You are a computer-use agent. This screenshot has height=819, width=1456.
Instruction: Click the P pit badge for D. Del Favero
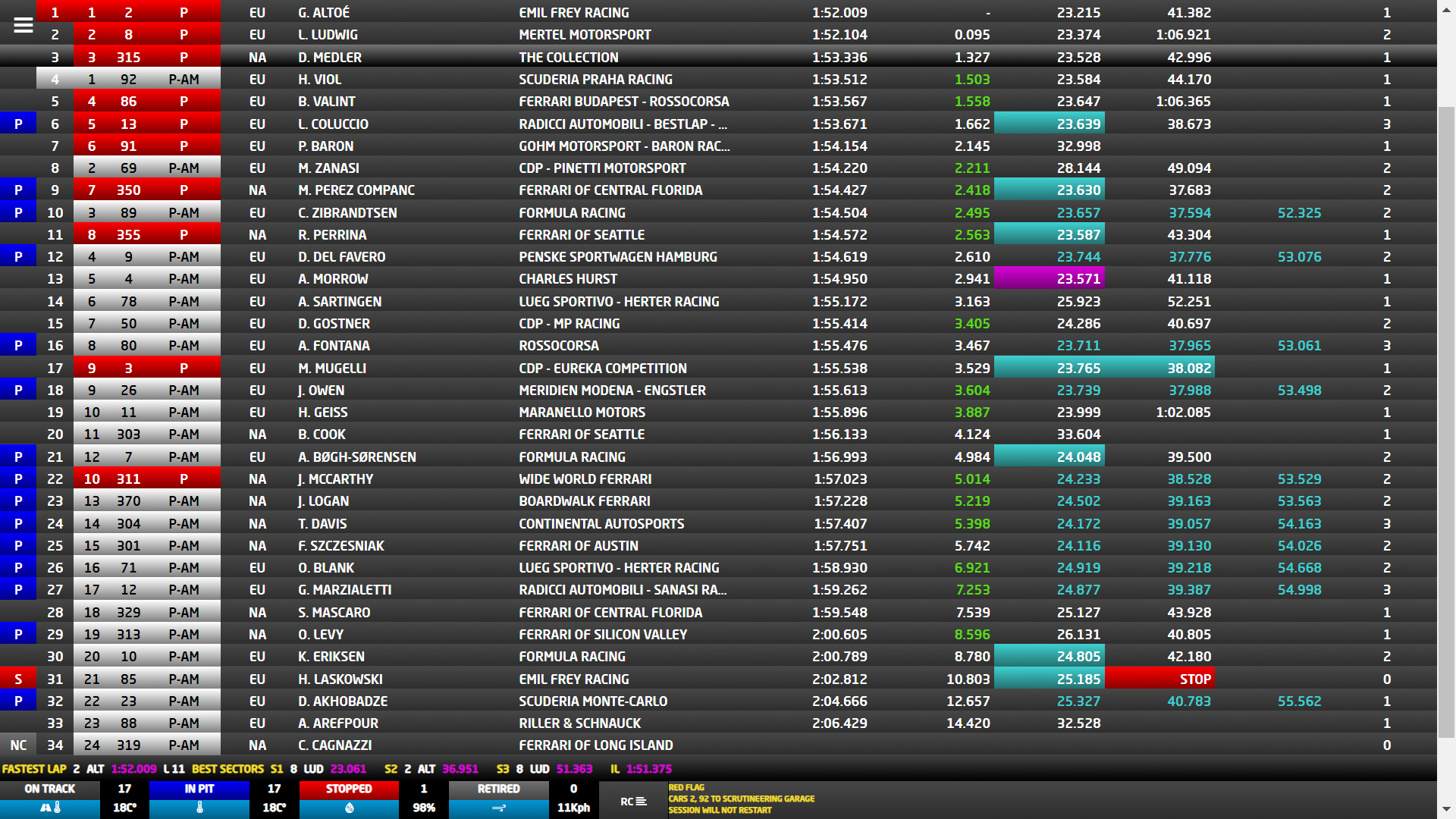pyautogui.click(x=18, y=256)
